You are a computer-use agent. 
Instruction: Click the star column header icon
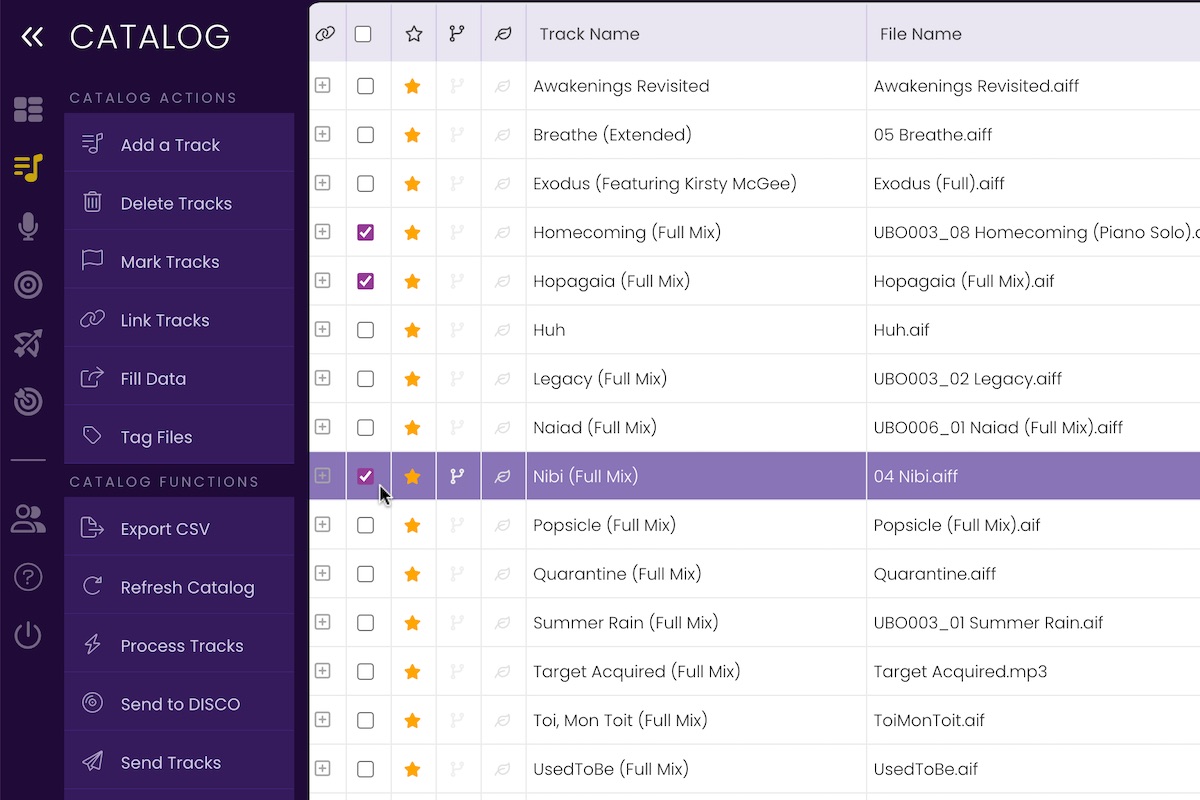(414, 34)
